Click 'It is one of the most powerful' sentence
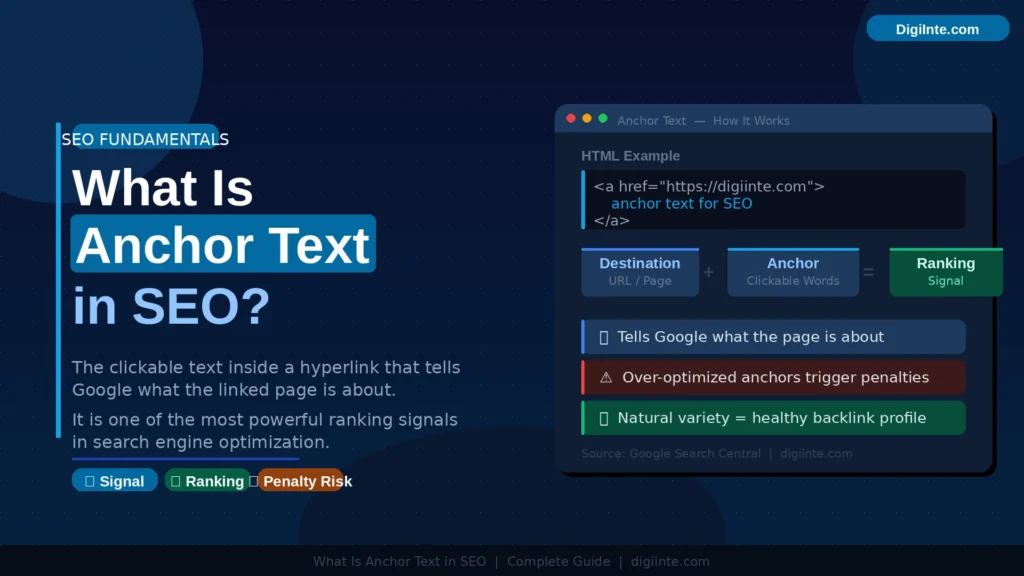 (264, 430)
